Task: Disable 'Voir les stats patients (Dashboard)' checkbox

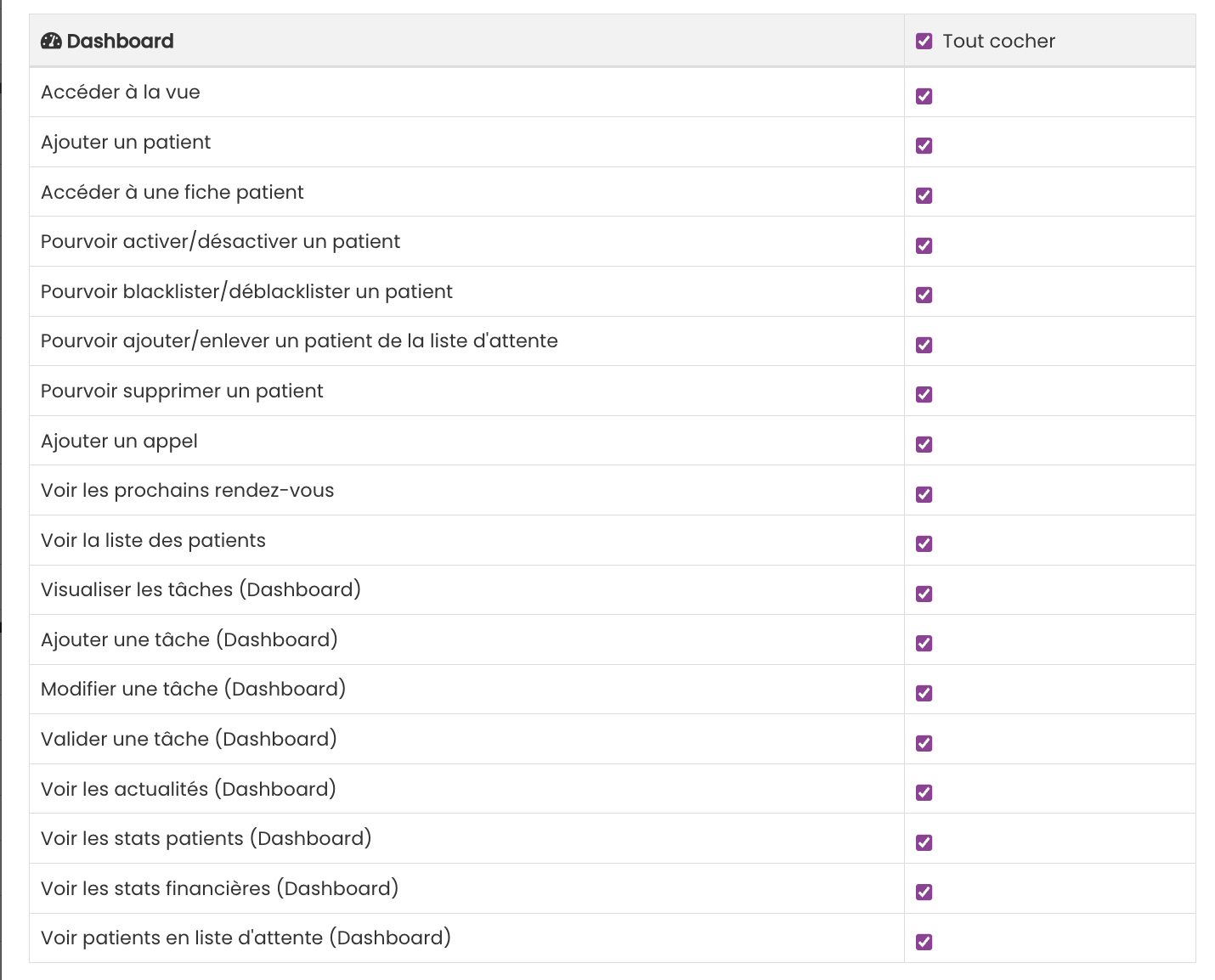Action: [924, 842]
